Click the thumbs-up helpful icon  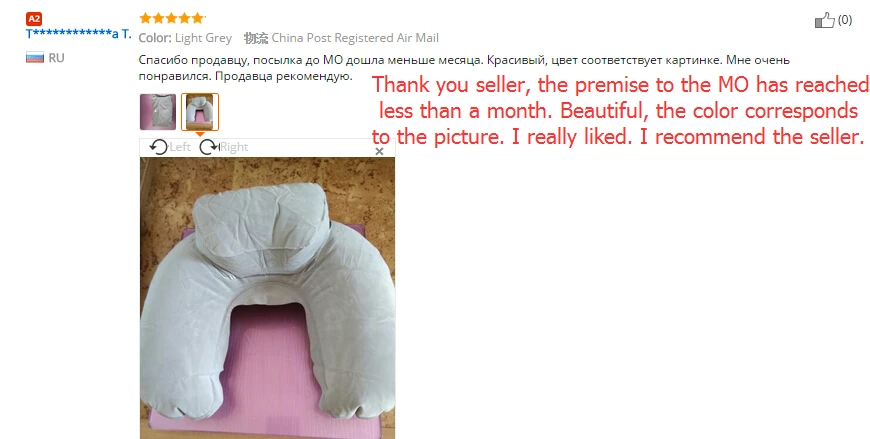(825, 21)
